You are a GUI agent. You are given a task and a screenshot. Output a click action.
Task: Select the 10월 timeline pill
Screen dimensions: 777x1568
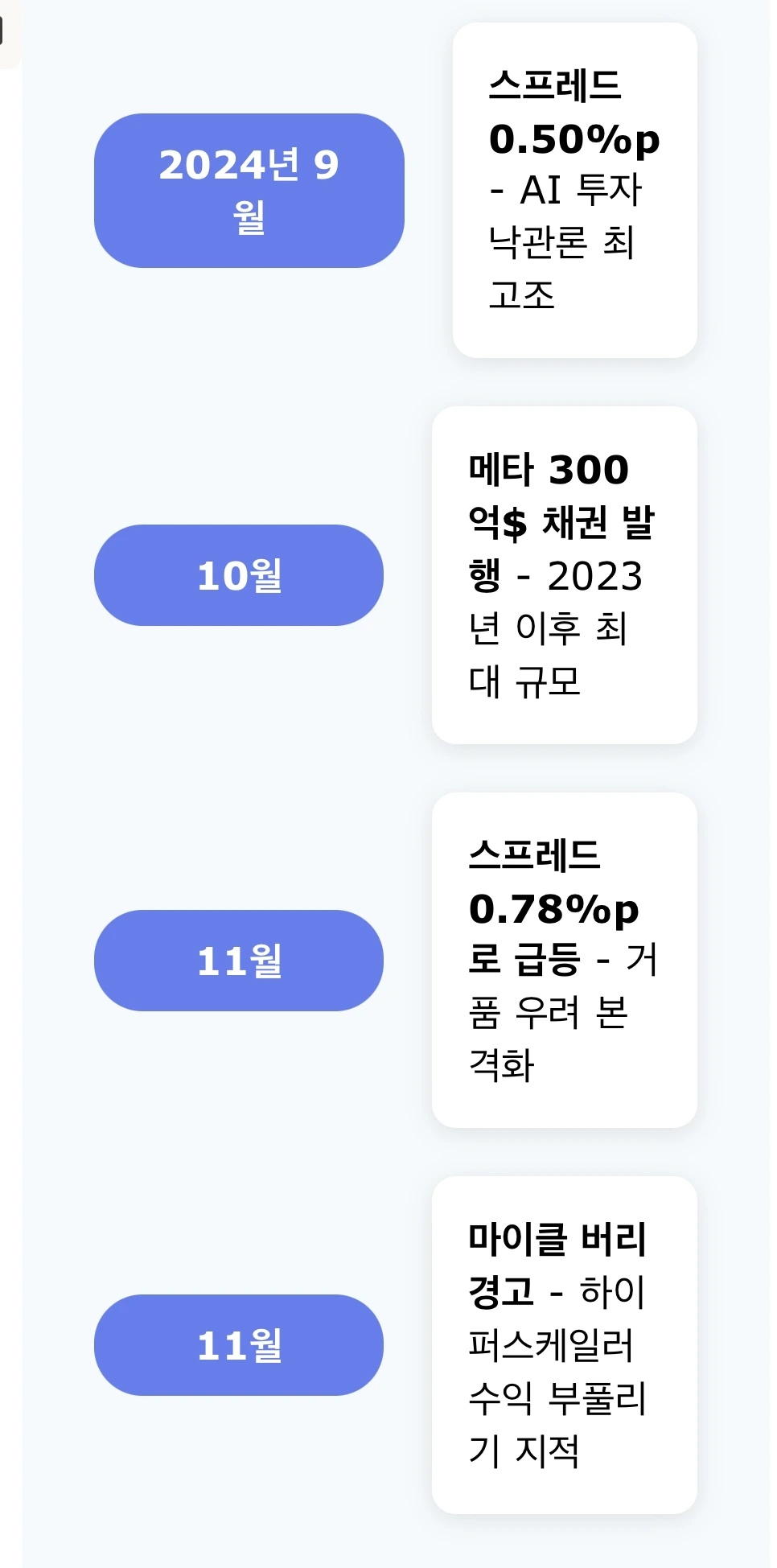tap(239, 575)
